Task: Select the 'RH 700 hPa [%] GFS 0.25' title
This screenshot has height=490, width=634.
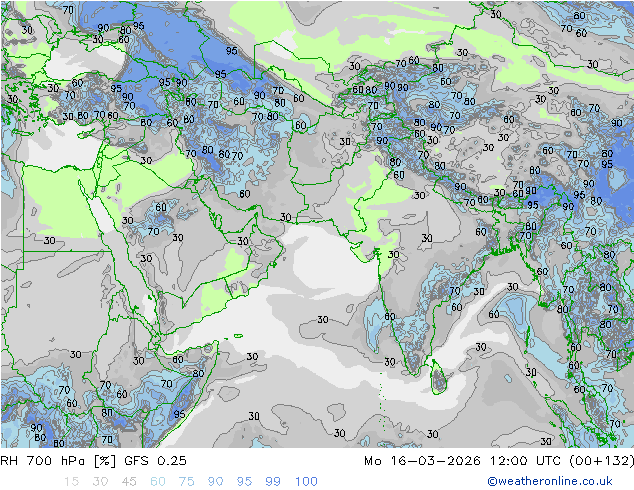Action: point(93,460)
